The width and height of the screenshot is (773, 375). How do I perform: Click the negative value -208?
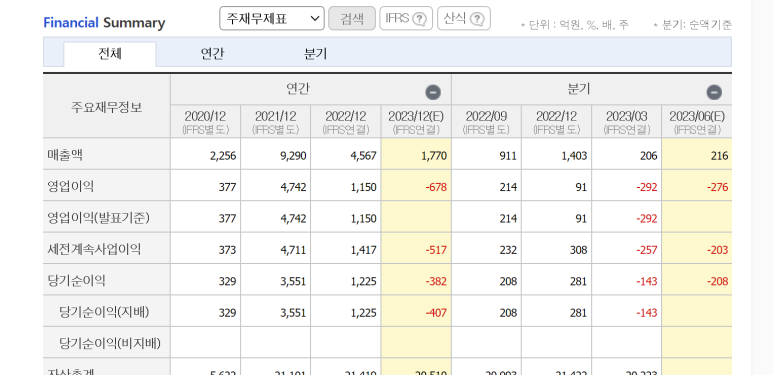(717, 281)
